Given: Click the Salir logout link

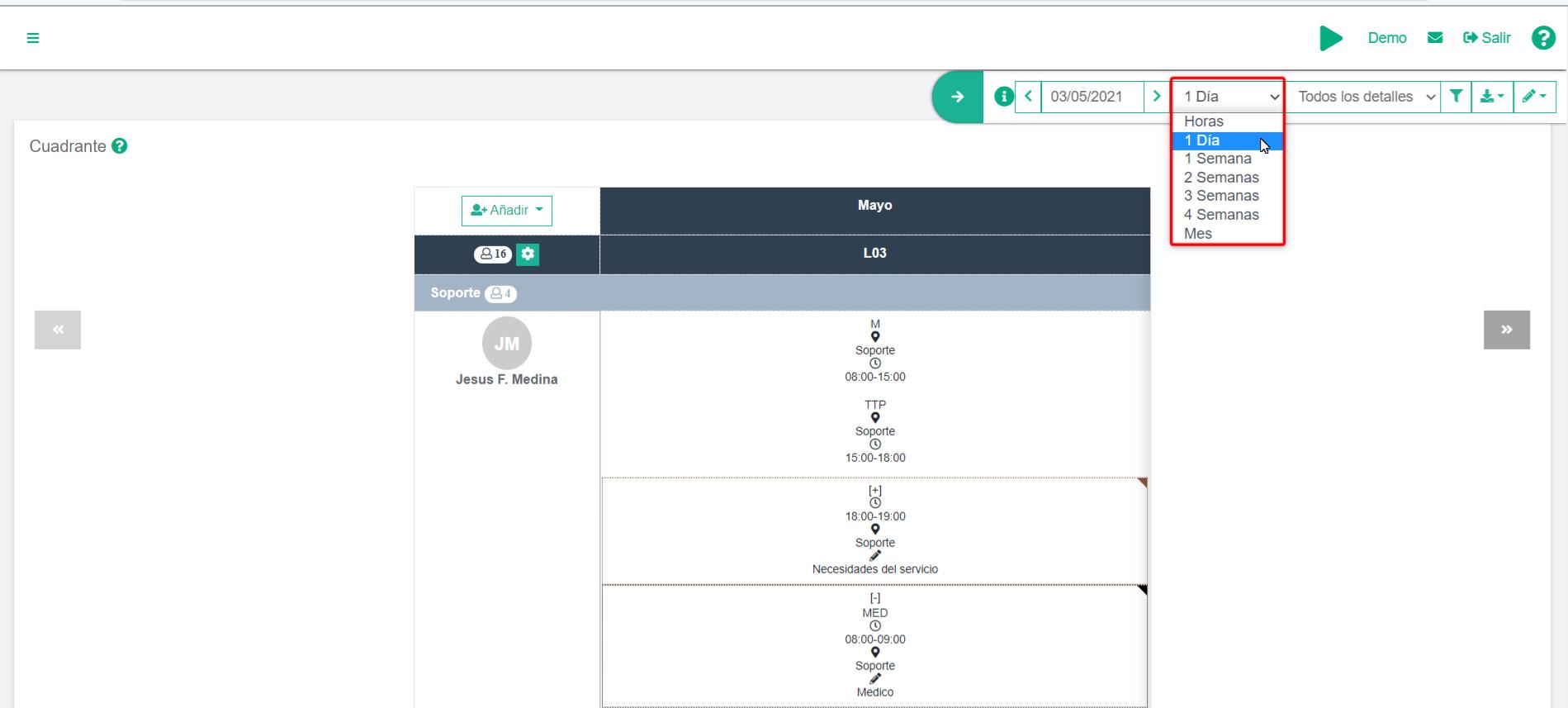Looking at the screenshot, I should [1487, 38].
